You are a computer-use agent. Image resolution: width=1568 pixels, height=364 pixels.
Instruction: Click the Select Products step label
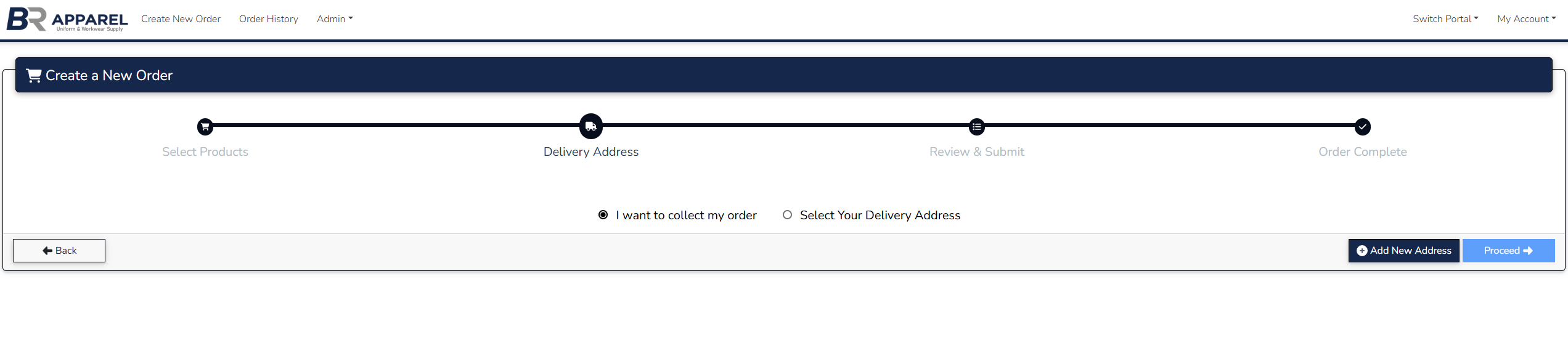click(x=205, y=152)
